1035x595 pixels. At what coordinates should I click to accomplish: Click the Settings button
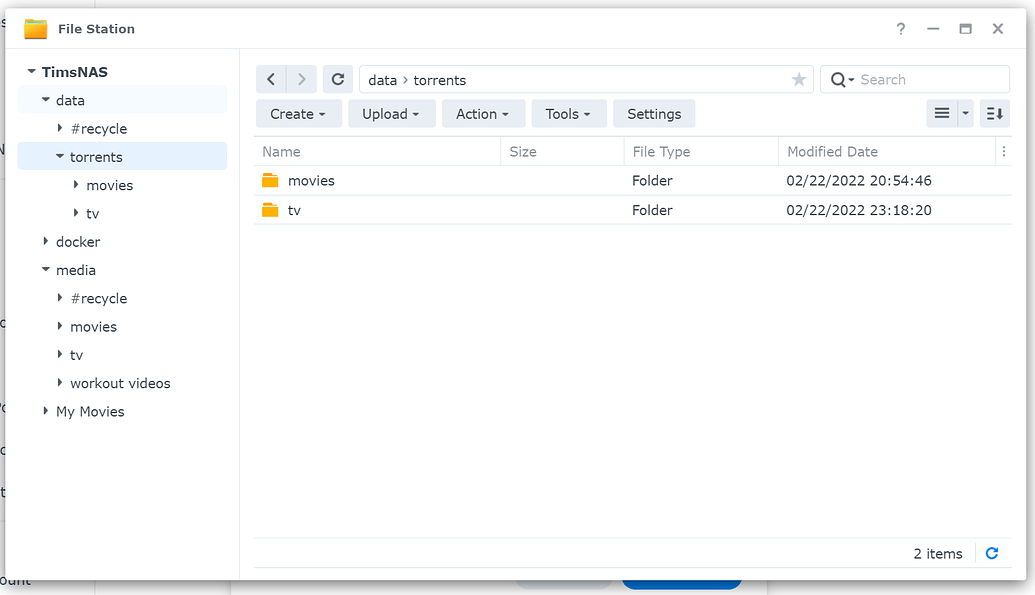(654, 113)
